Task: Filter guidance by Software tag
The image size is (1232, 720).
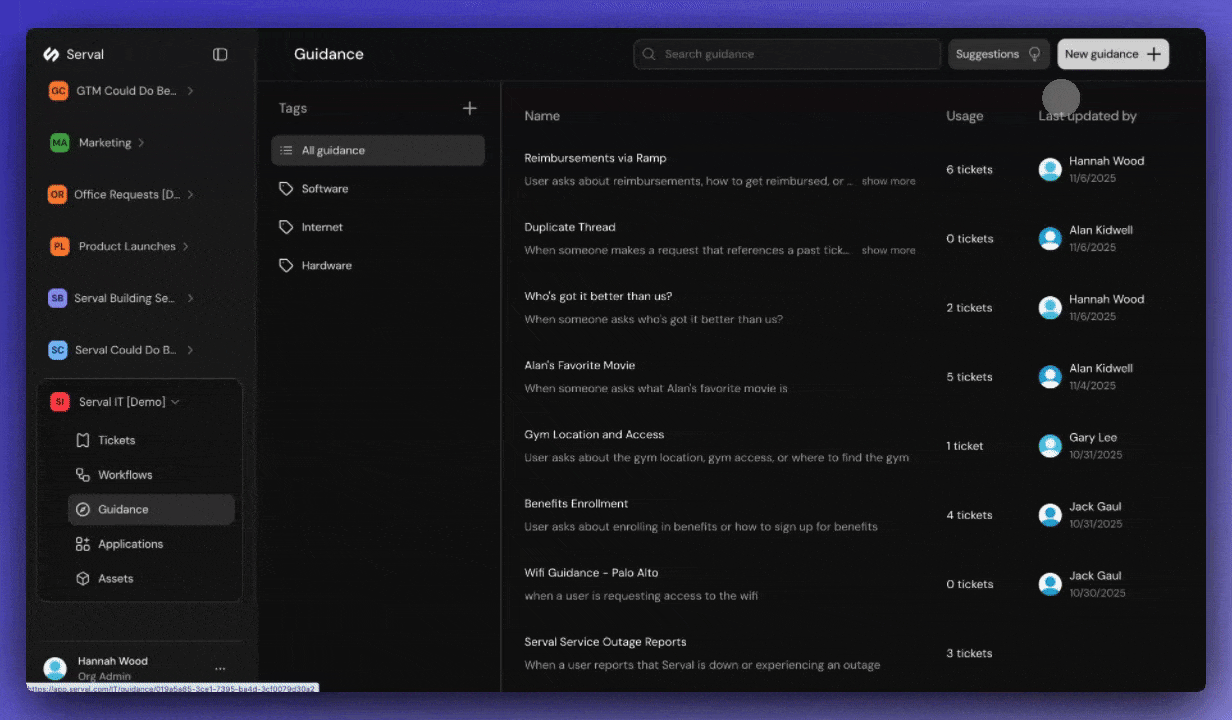Action: click(378, 188)
